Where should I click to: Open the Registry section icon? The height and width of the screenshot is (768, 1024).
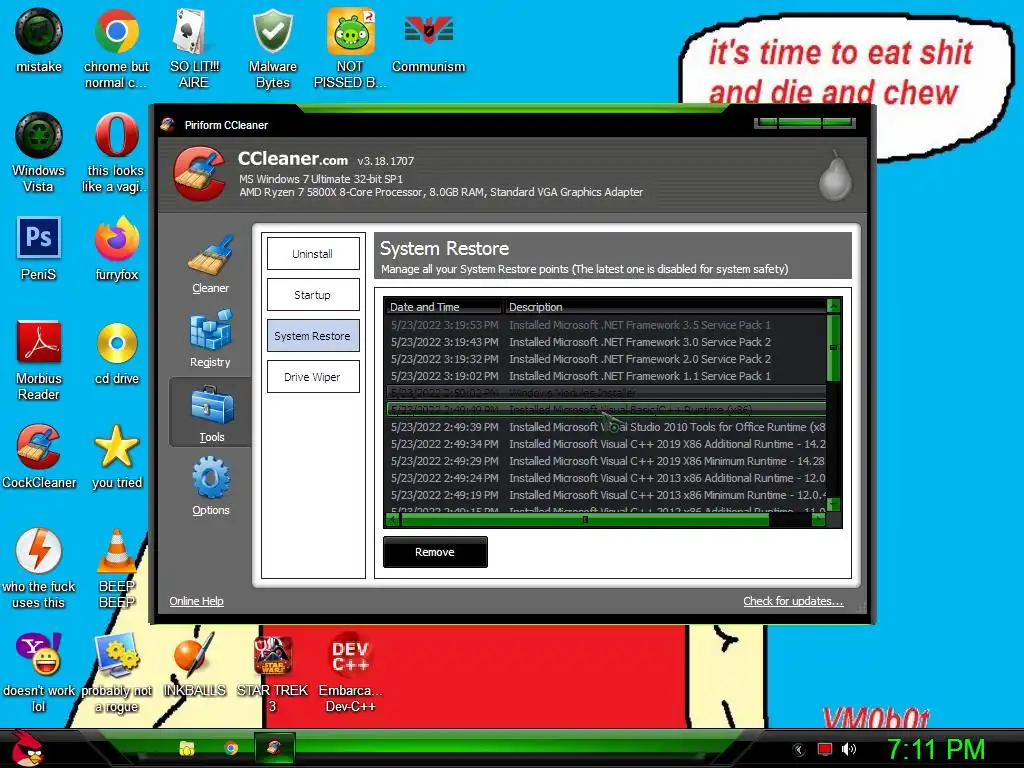[210, 338]
